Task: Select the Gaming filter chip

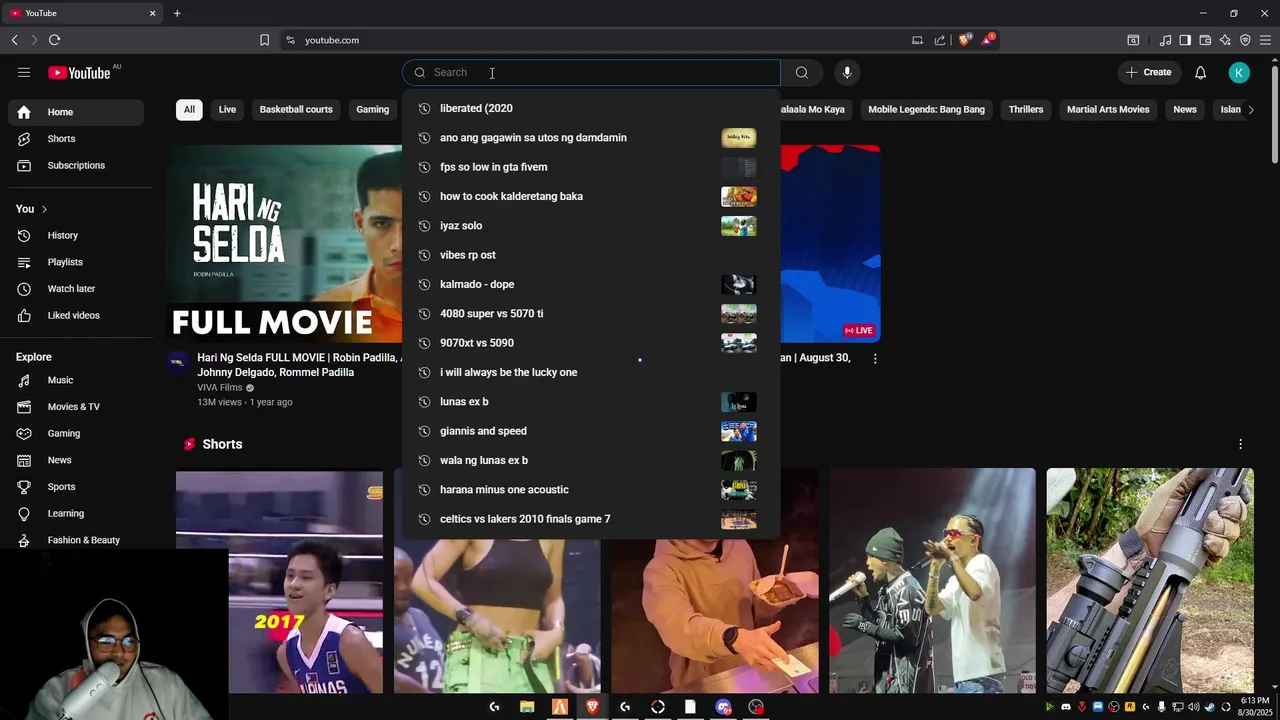Action: click(373, 109)
